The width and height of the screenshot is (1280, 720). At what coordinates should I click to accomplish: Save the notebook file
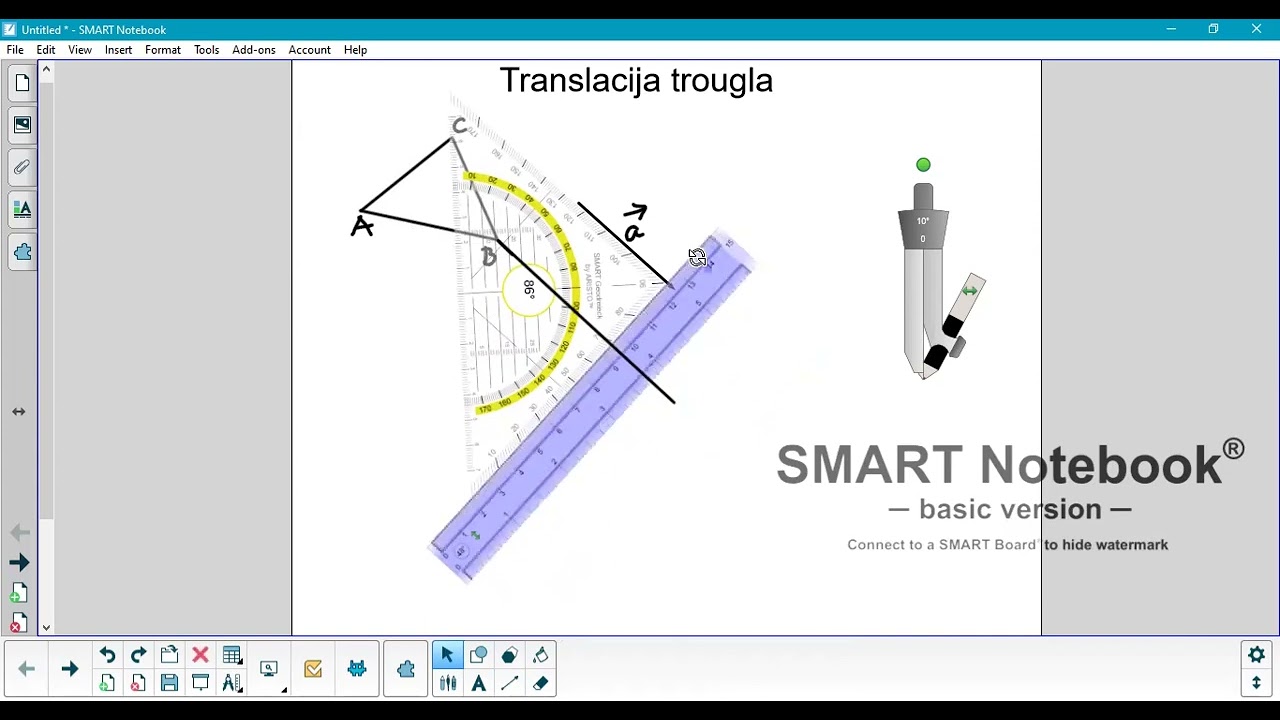169,683
